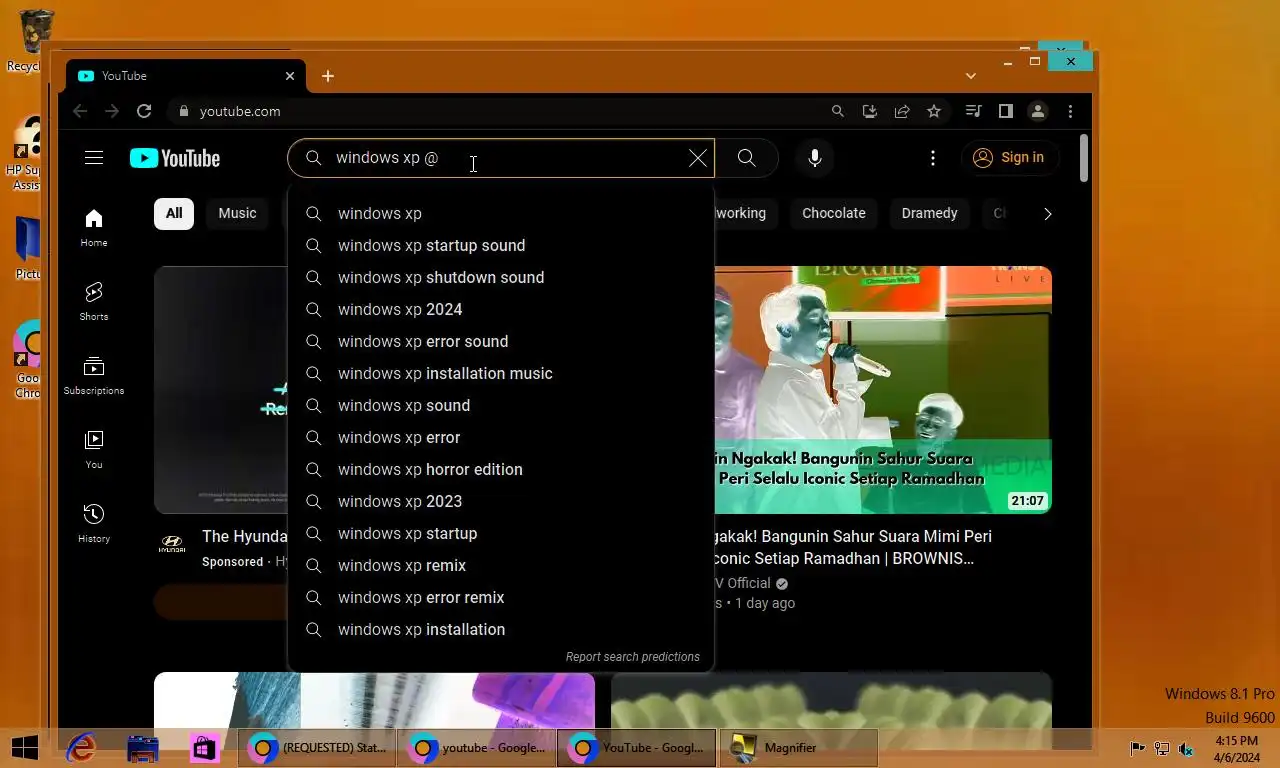Image resolution: width=1280 pixels, height=768 pixels.
Task: Click the Chrome address bar search icon
Action: pyautogui.click(x=838, y=111)
